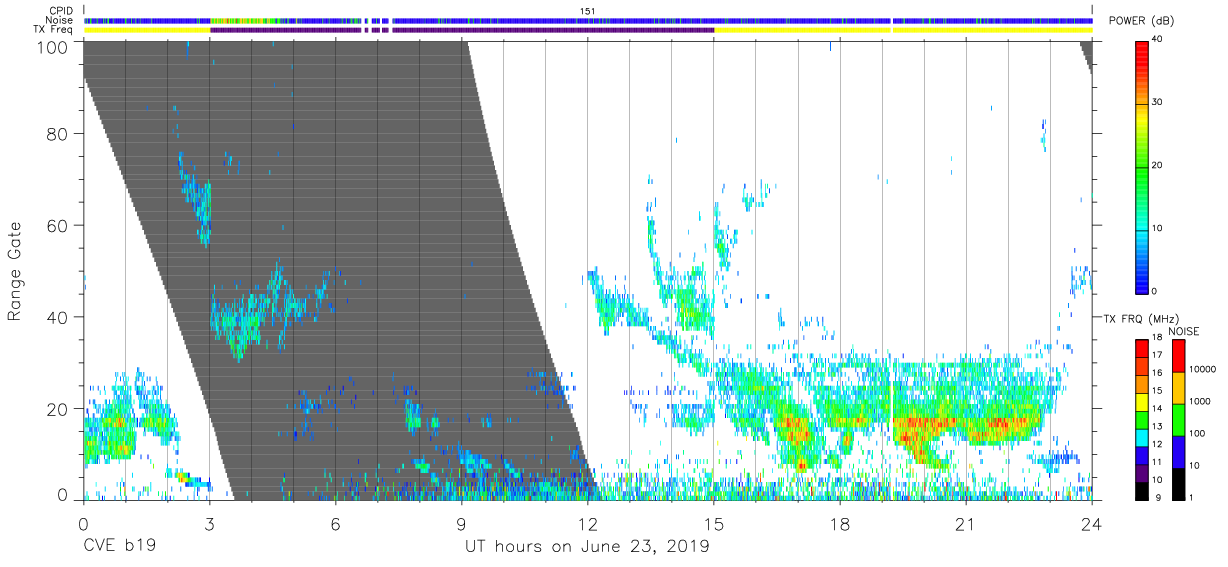Click the x-axis tick label '15'
The image size is (1228, 567).
(x=714, y=524)
